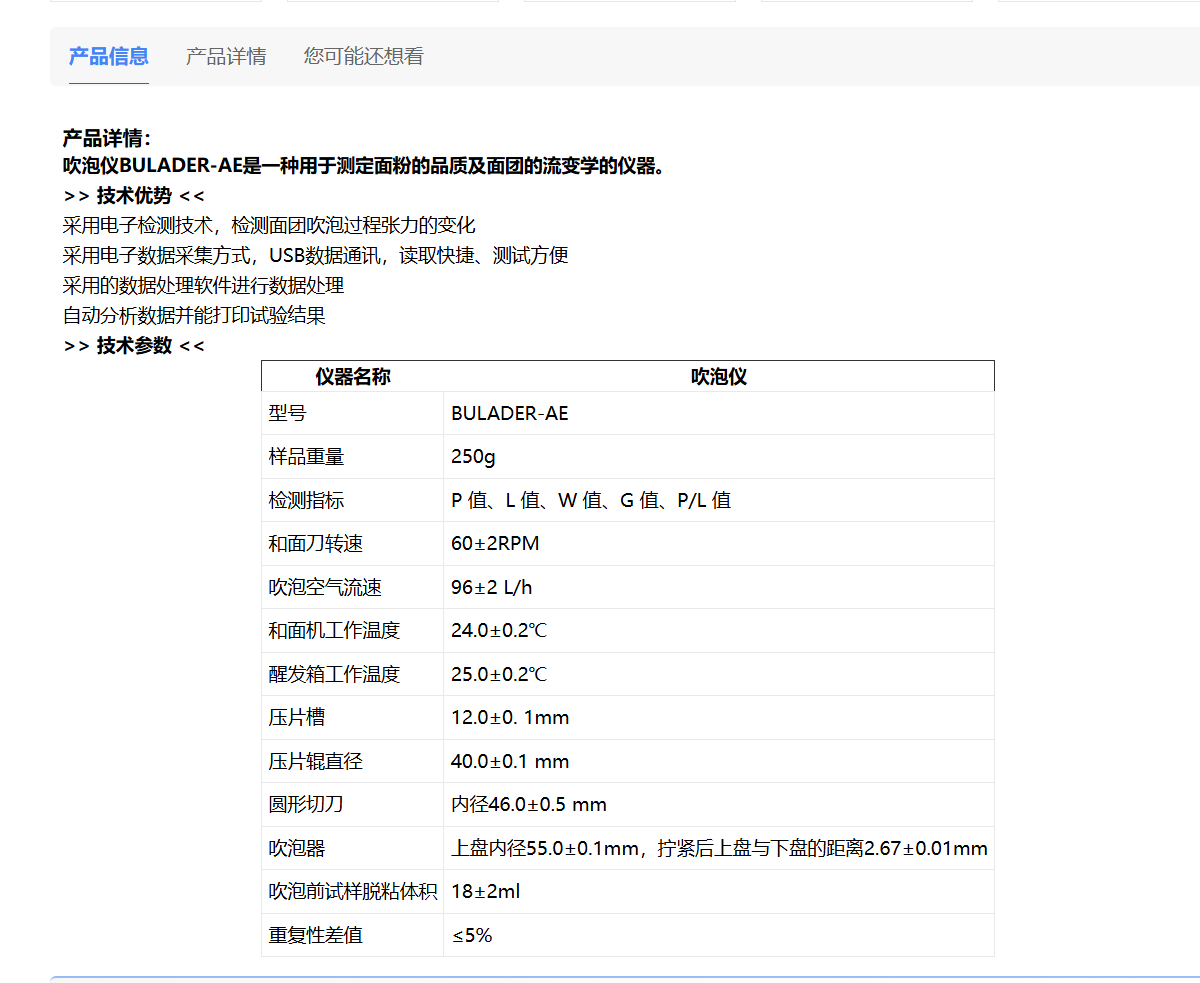
Task: Click the 250g sample weight value
Action: click(473, 457)
